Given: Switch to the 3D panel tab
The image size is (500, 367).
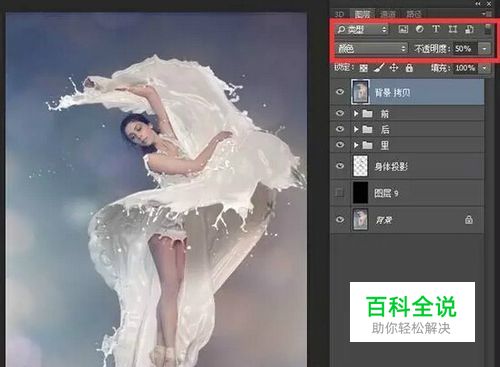Looking at the screenshot, I should (x=339, y=14).
